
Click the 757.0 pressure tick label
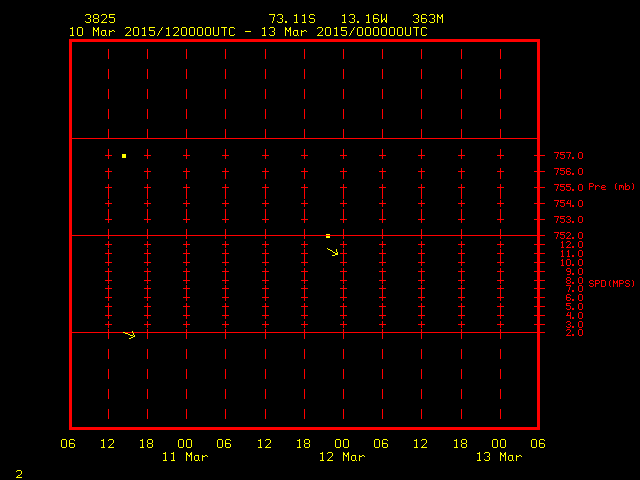pyautogui.click(x=569, y=156)
